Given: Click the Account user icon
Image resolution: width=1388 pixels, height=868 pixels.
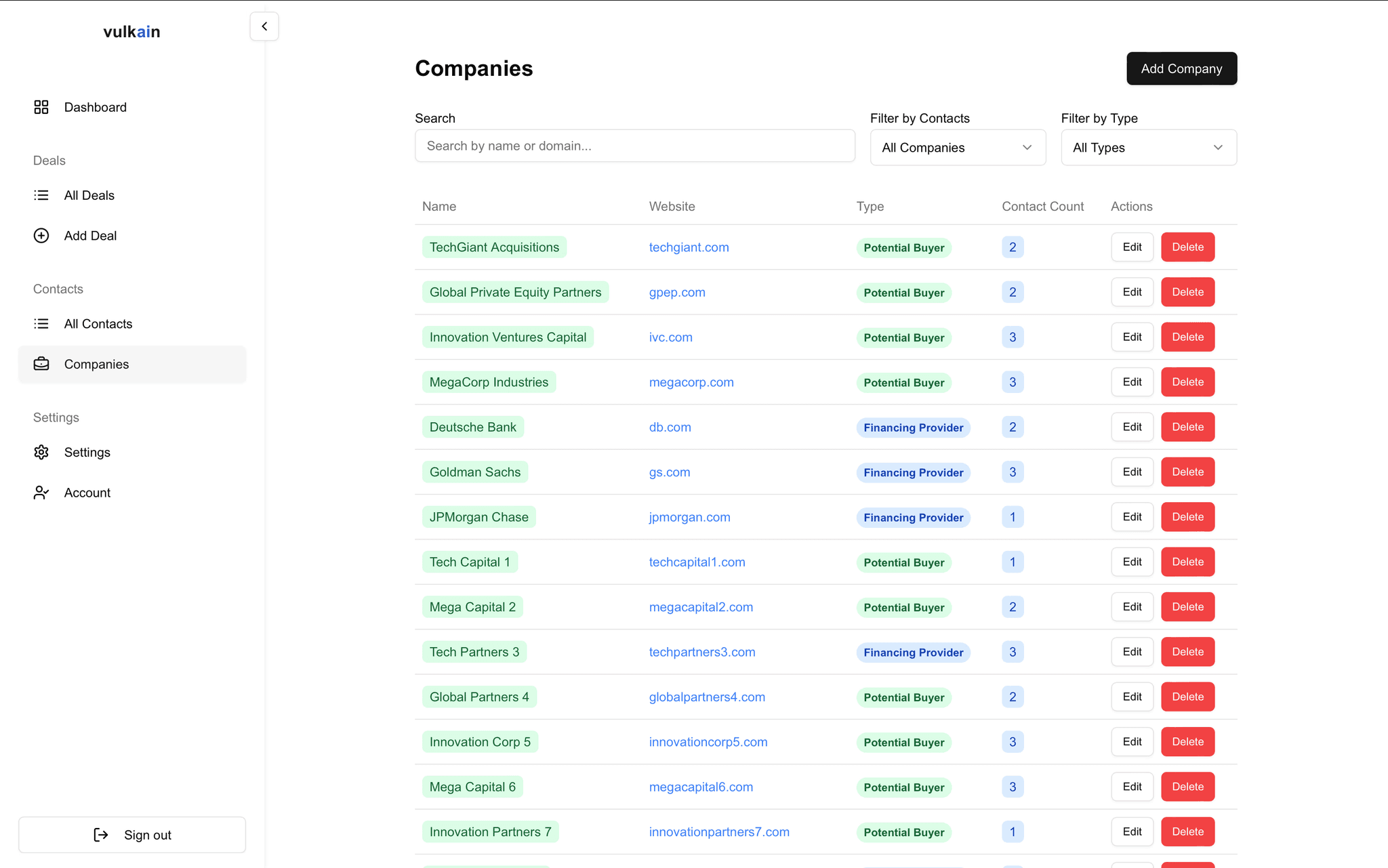Looking at the screenshot, I should point(41,493).
